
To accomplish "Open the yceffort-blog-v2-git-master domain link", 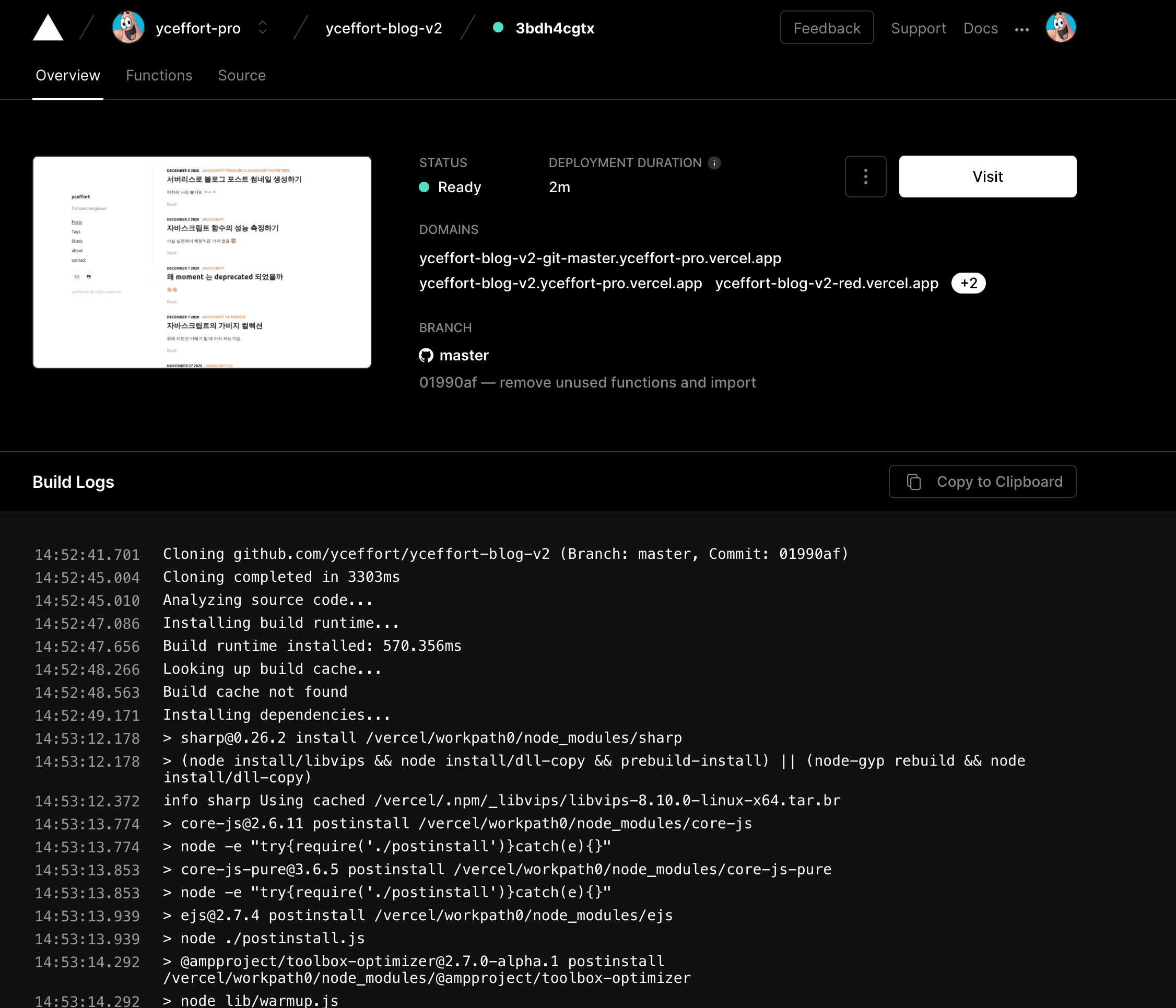I will (x=600, y=258).
